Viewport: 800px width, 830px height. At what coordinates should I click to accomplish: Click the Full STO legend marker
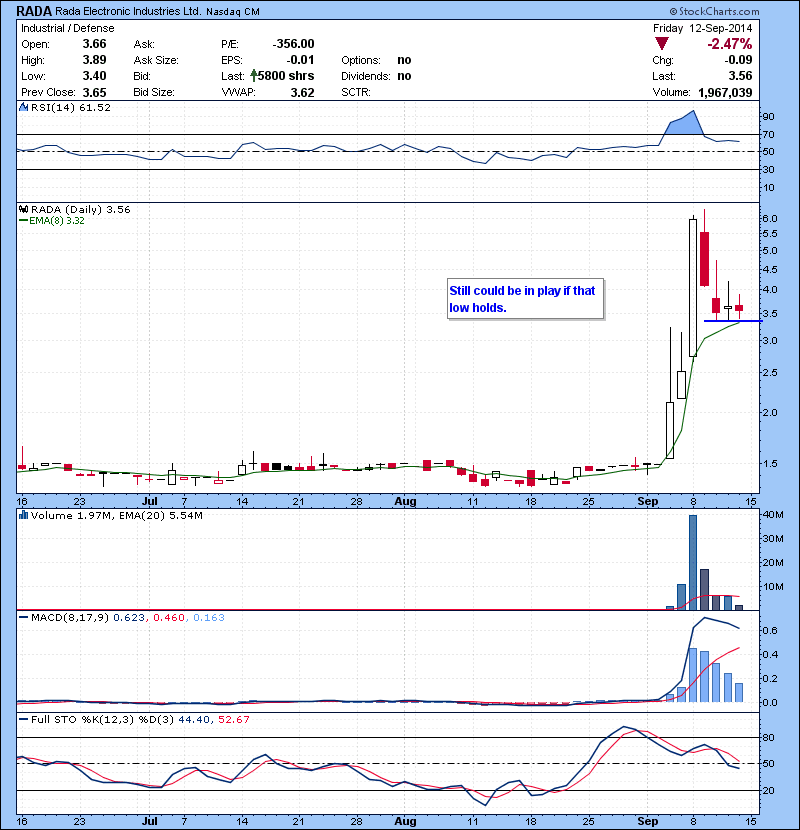(x=23, y=719)
